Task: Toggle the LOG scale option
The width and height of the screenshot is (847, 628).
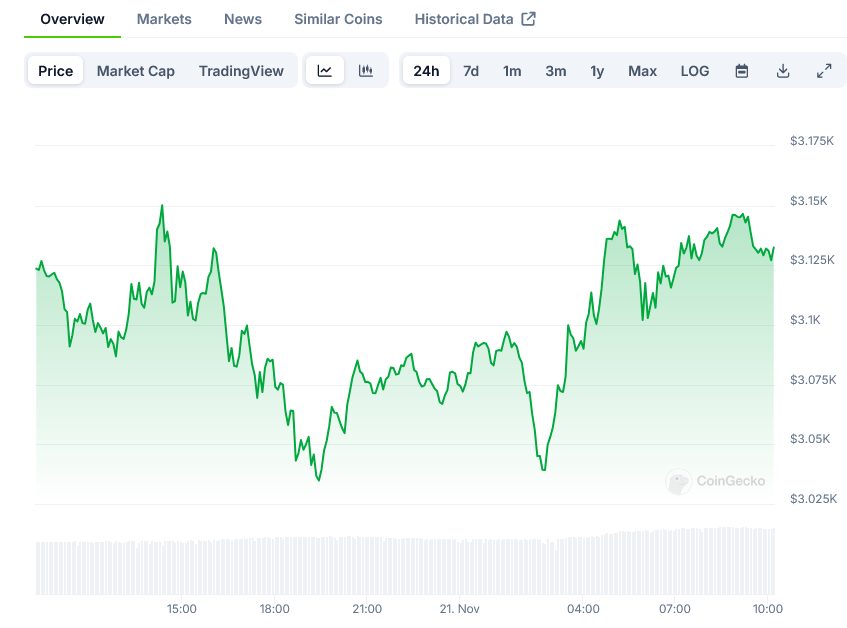Action: tap(695, 71)
